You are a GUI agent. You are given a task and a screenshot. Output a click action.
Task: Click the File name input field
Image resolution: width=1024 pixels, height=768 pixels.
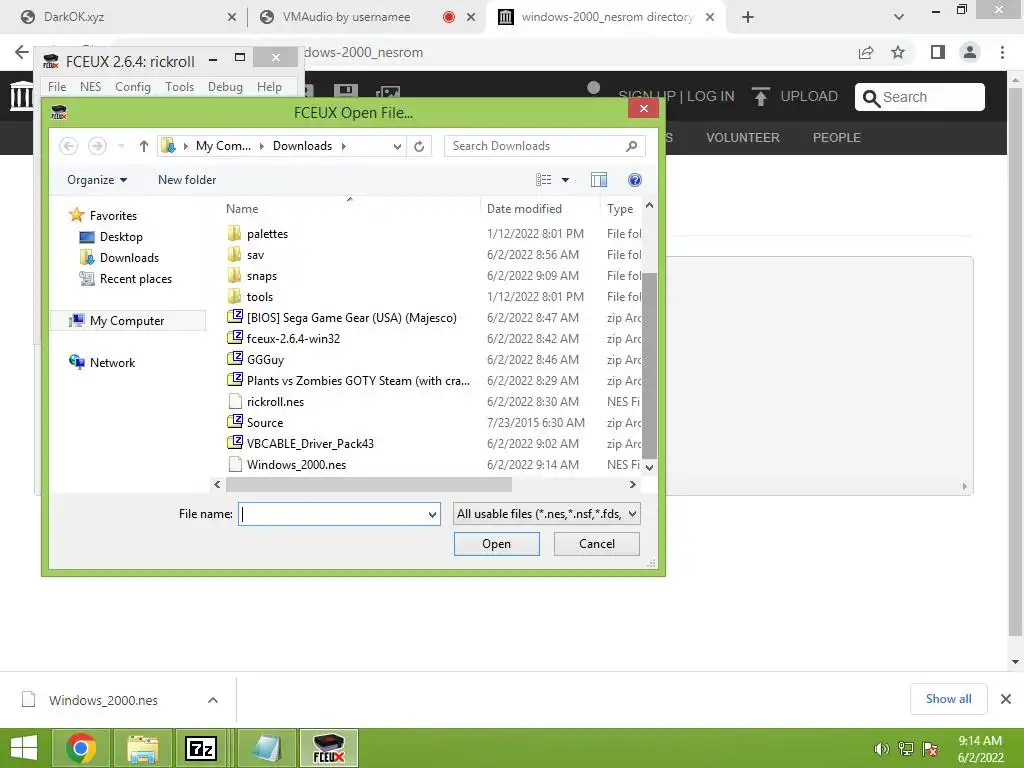pyautogui.click(x=332, y=515)
